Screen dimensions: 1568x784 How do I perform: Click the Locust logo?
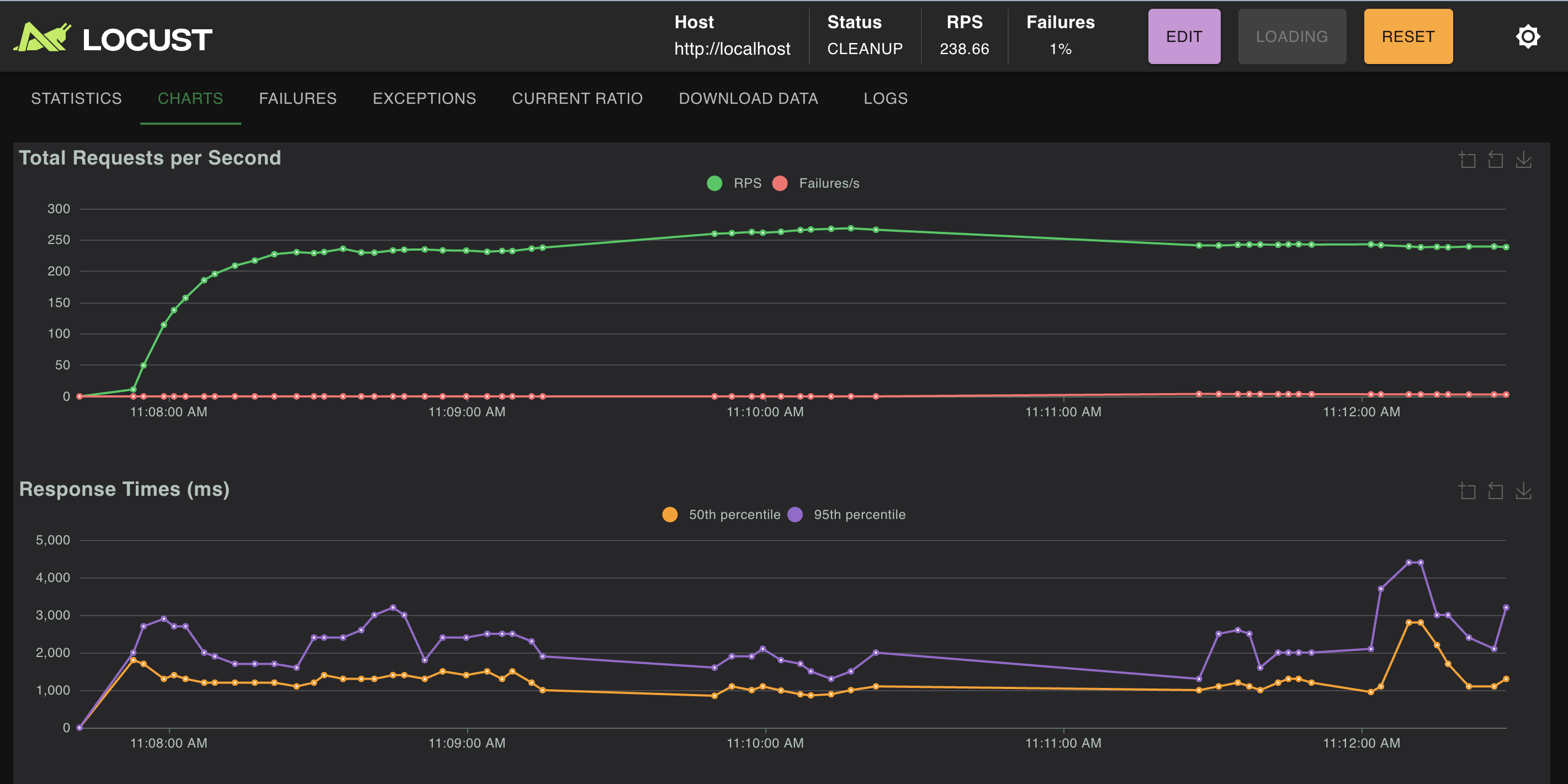click(113, 38)
